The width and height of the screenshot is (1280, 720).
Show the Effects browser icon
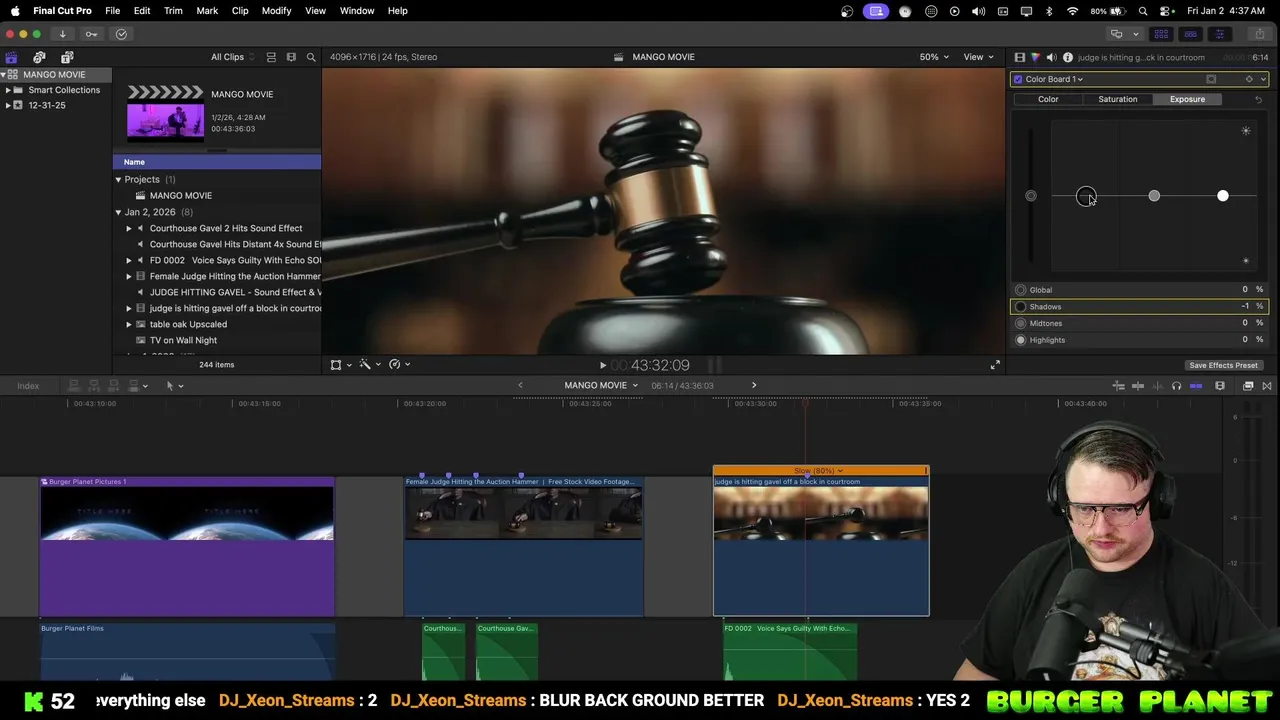tap(1248, 386)
